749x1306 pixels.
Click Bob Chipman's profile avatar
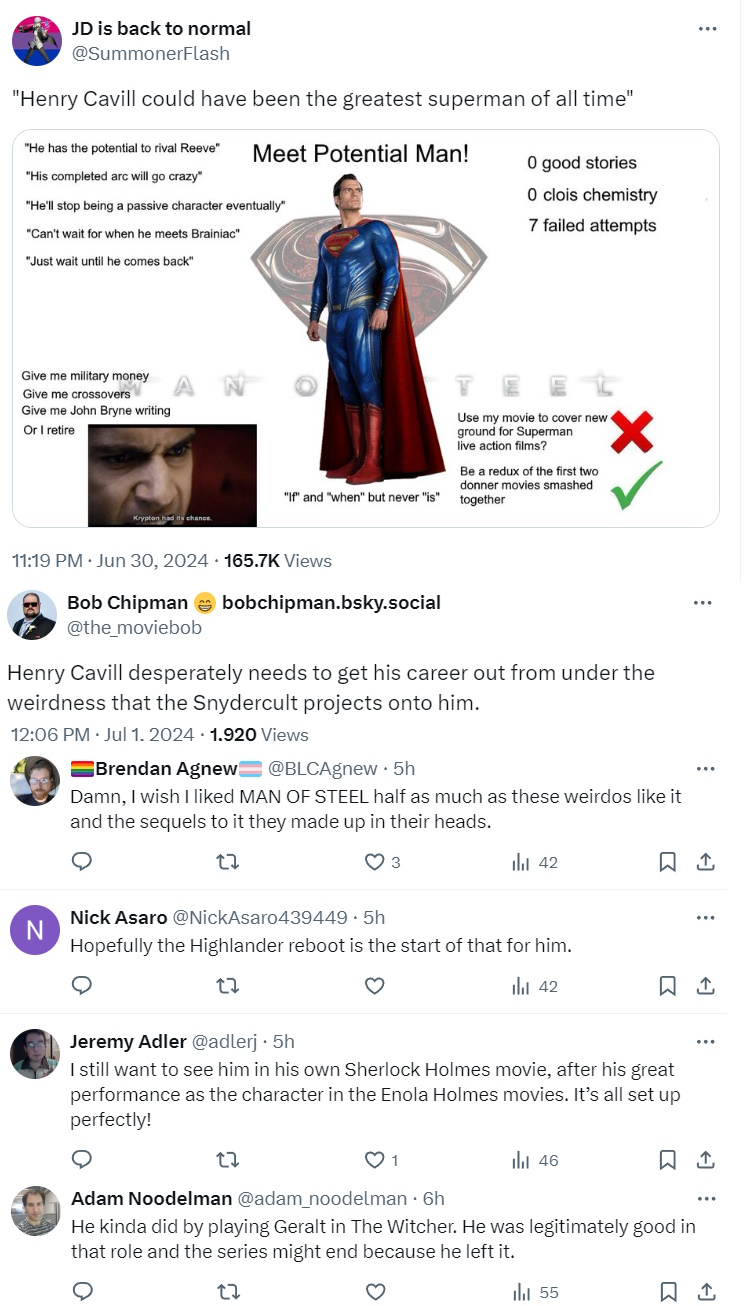click(x=32, y=615)
